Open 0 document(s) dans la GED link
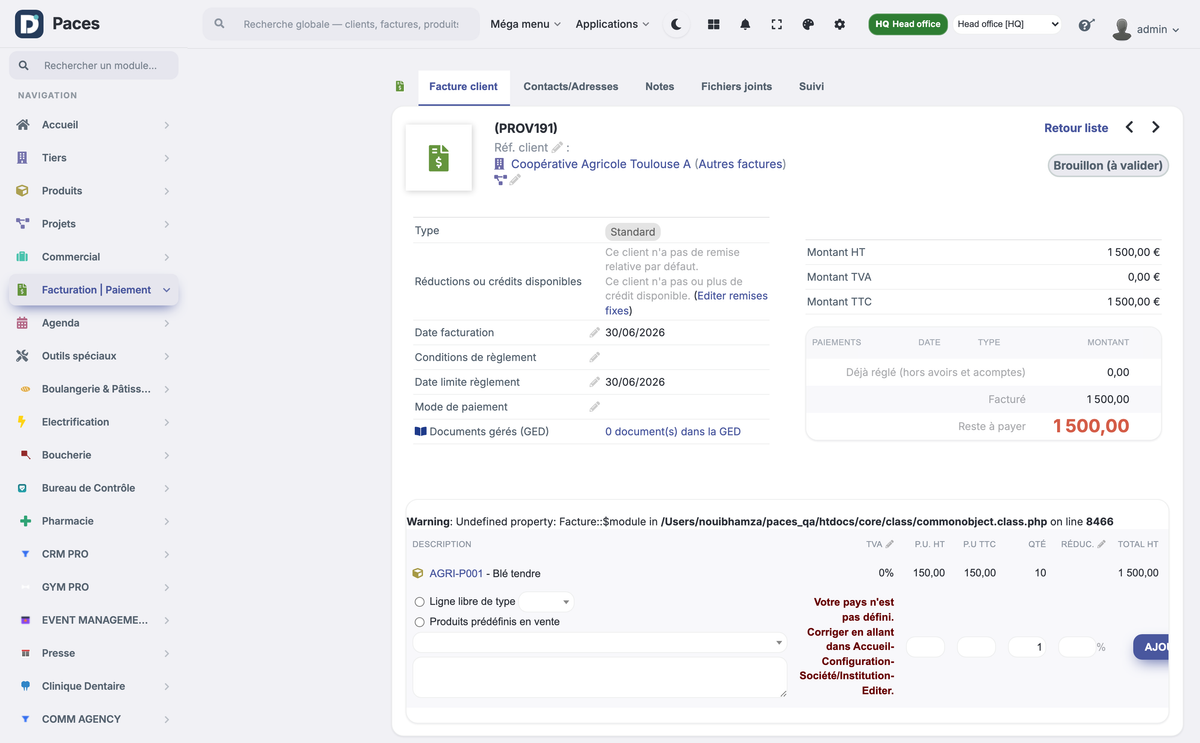 tap(673, 432)
